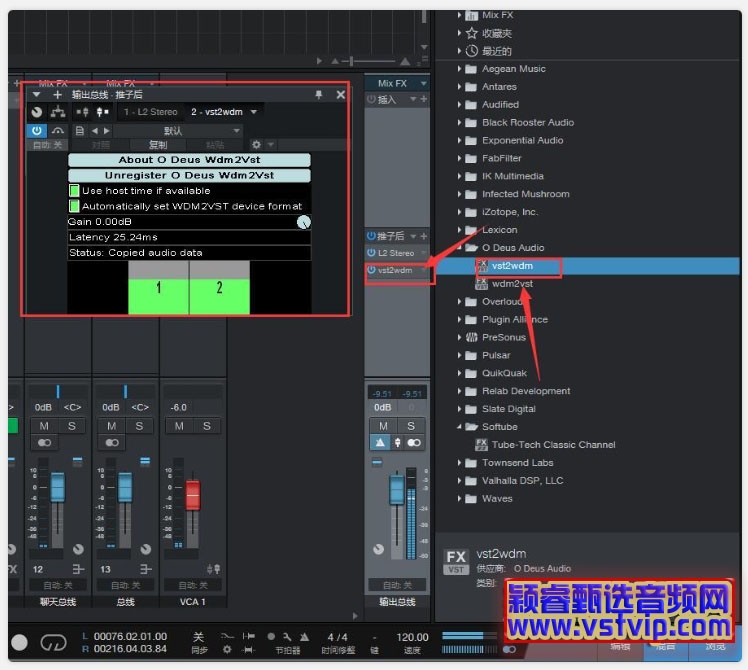The width and height of the screenshot is (748, 670).
Task: Click VCA 1 channel routing icon
Action: 213,569
